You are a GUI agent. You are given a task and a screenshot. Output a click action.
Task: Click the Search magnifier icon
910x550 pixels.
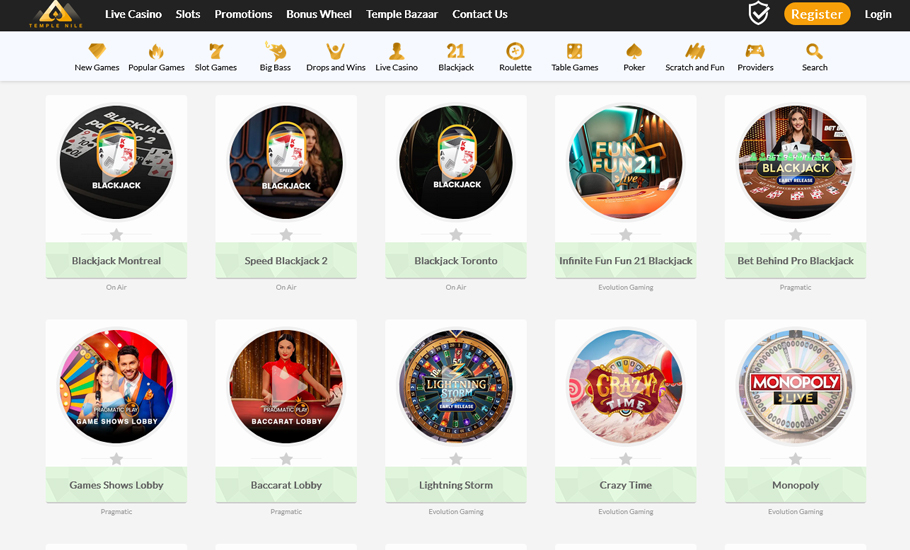pos(814,51)
